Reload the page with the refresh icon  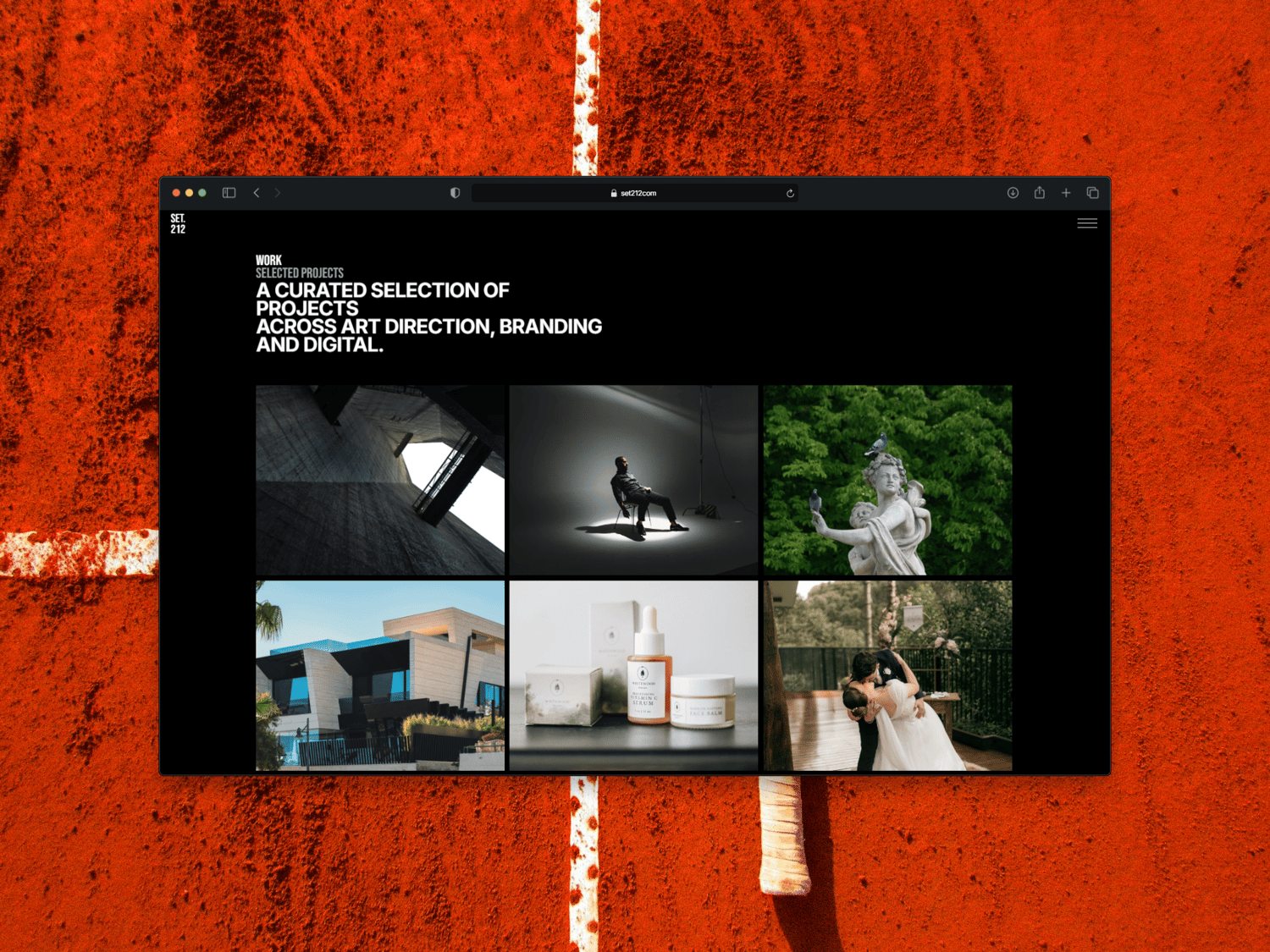[790, 193]
